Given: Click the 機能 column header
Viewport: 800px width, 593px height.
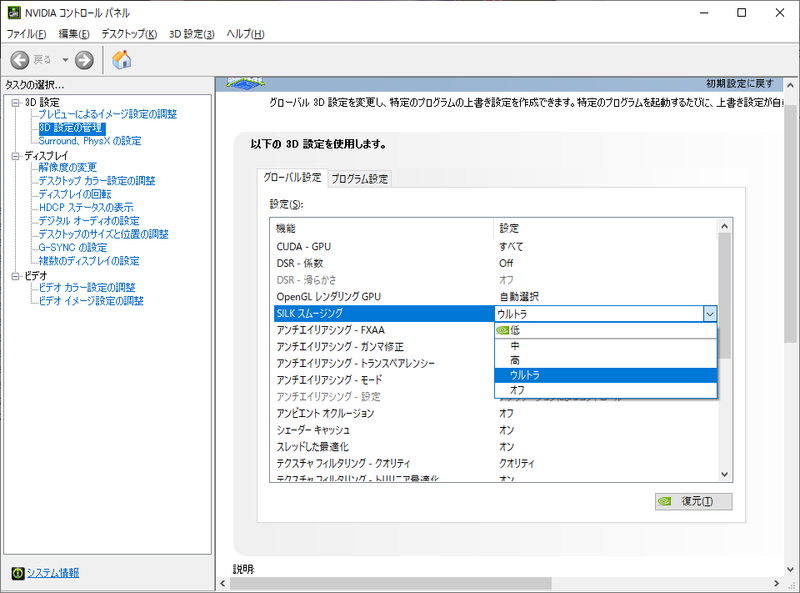Looking at the screenshot, I should (x=384, y=229).
